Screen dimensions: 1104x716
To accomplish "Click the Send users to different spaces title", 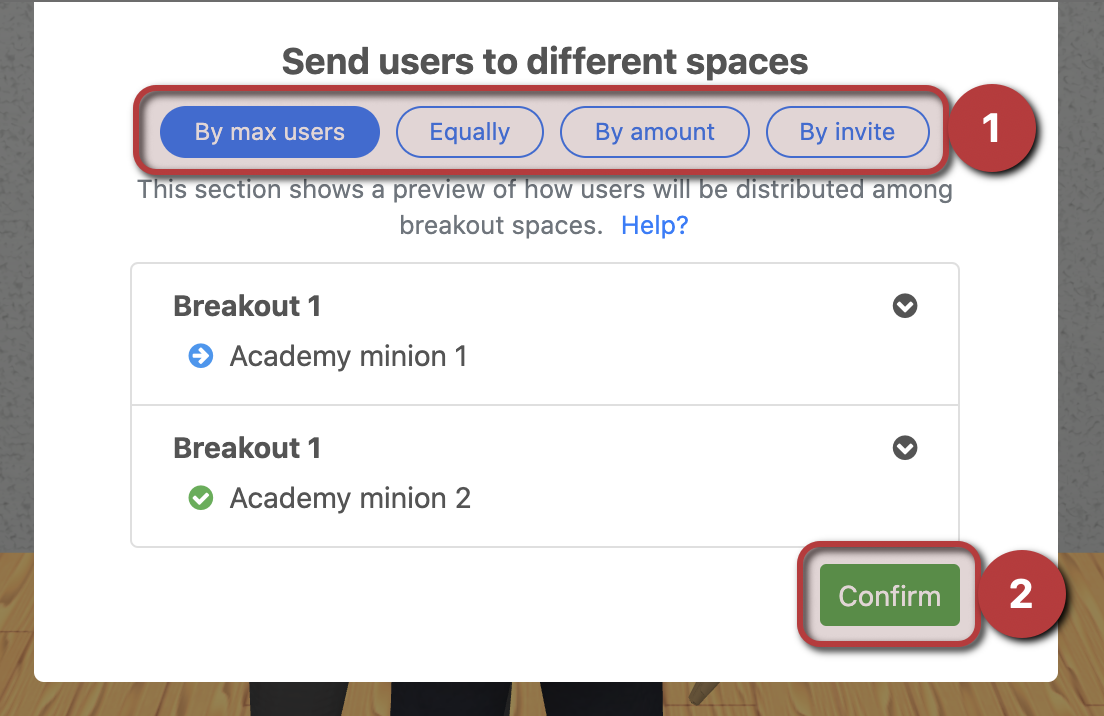I will click(x=545, y=61).
